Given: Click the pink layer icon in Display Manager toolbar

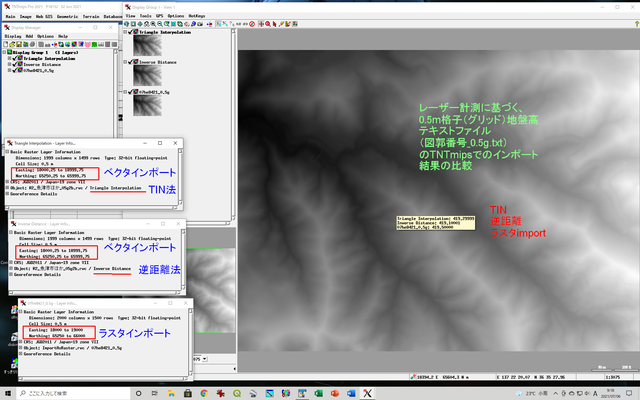Looking at the screenshot, I should click(x=87, y=44).
